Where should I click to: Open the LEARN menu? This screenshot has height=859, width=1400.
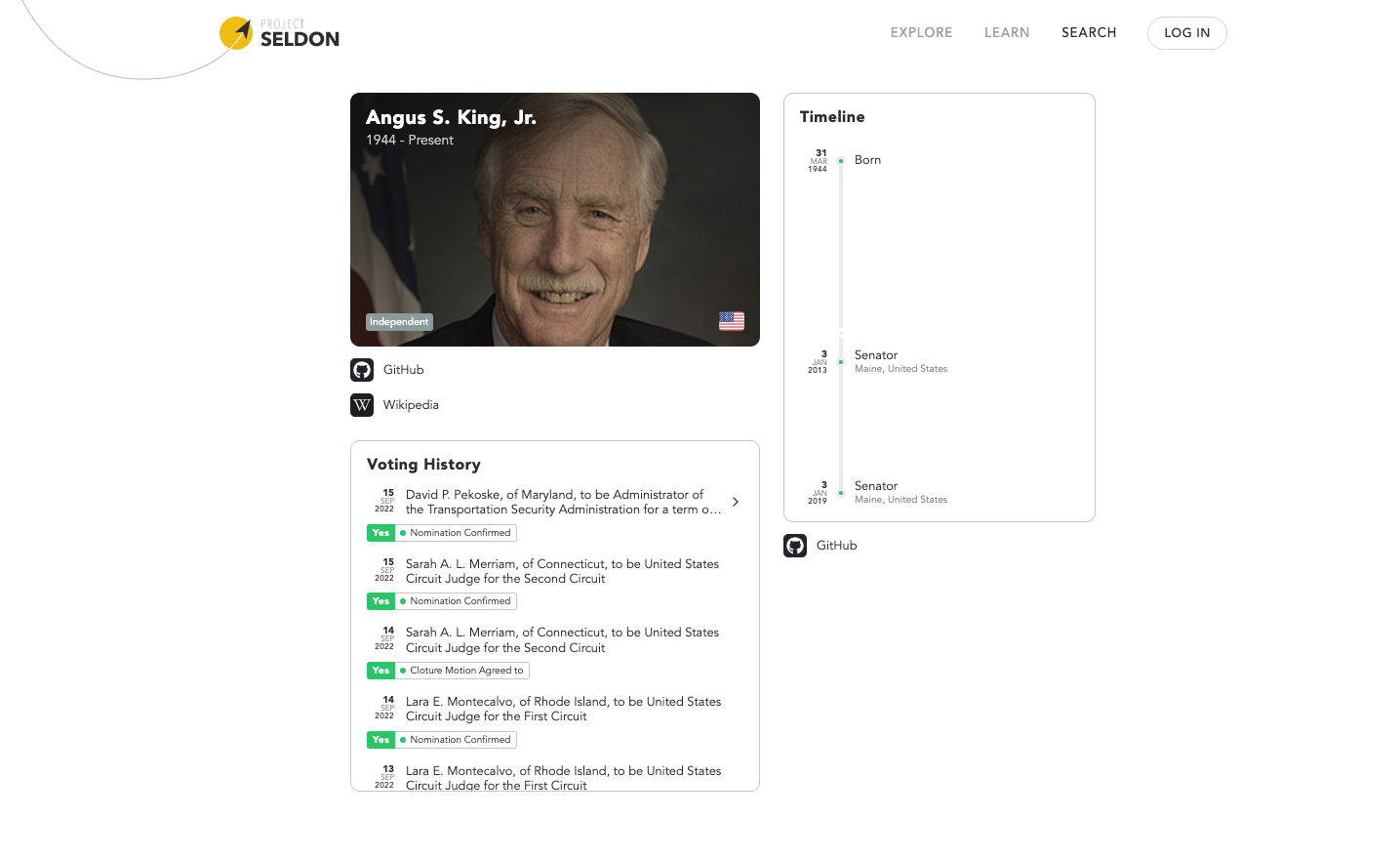coord(1007,33)
